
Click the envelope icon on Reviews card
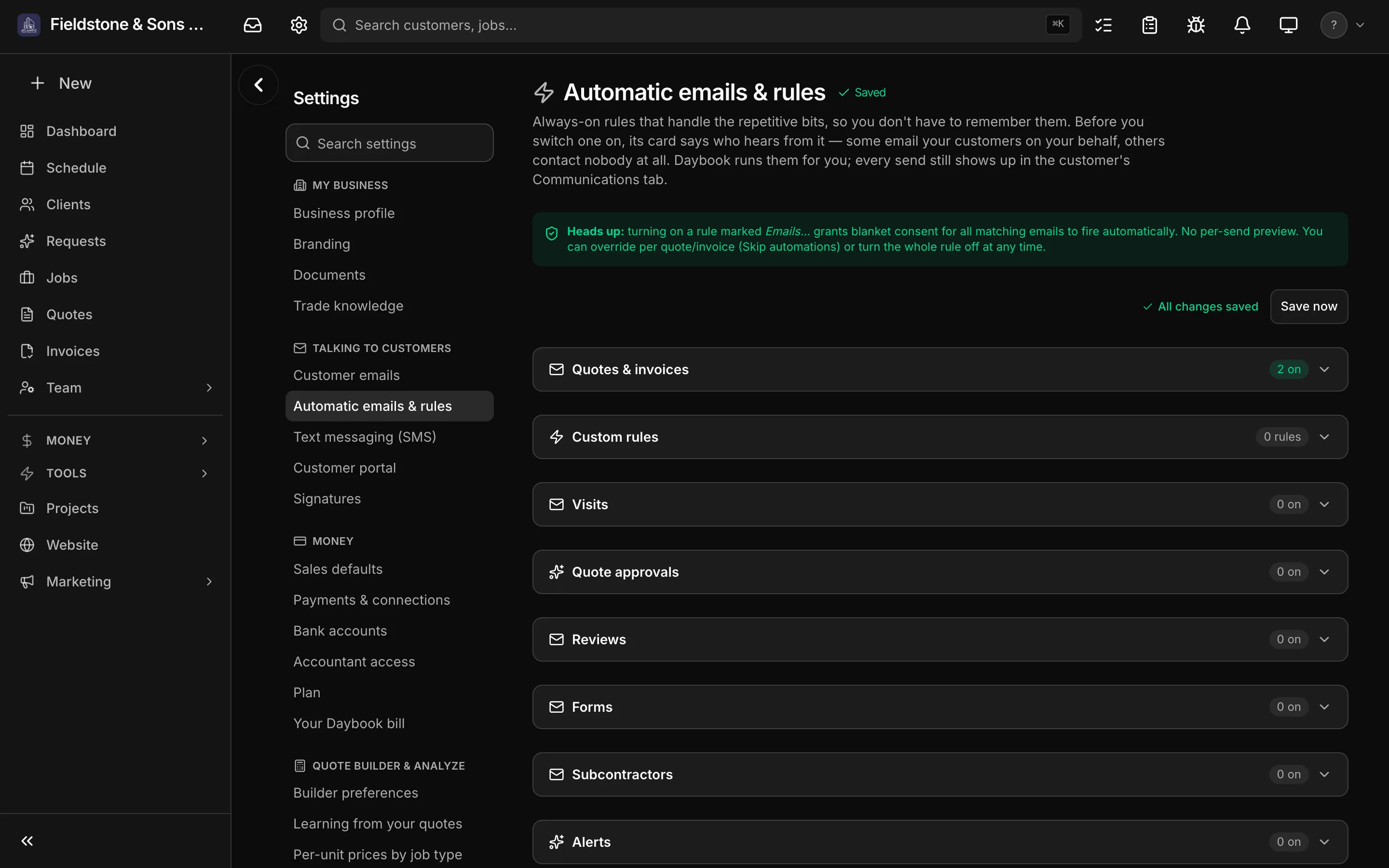coord(556,639)
